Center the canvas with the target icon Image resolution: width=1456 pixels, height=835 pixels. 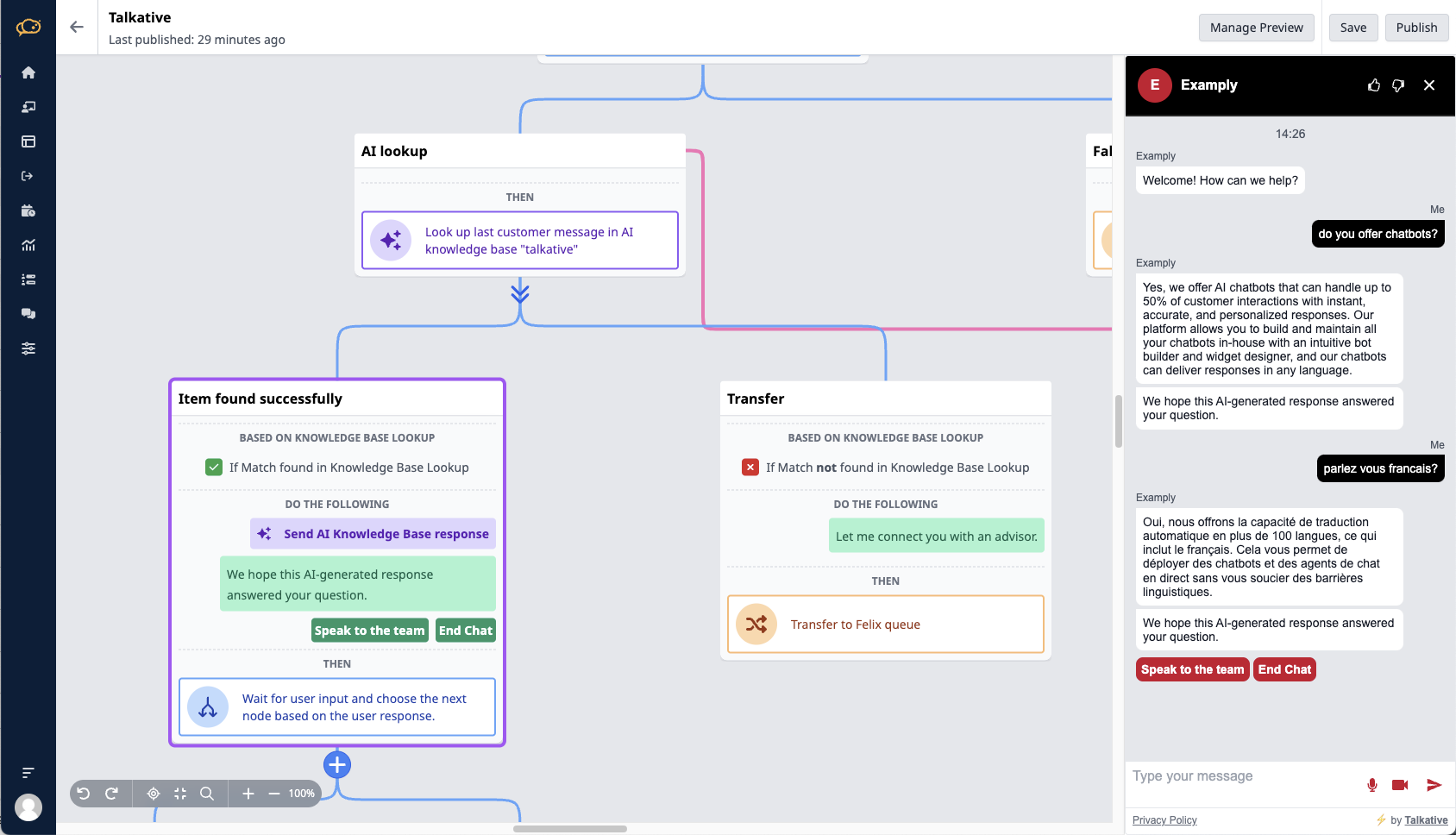point(154,794)
